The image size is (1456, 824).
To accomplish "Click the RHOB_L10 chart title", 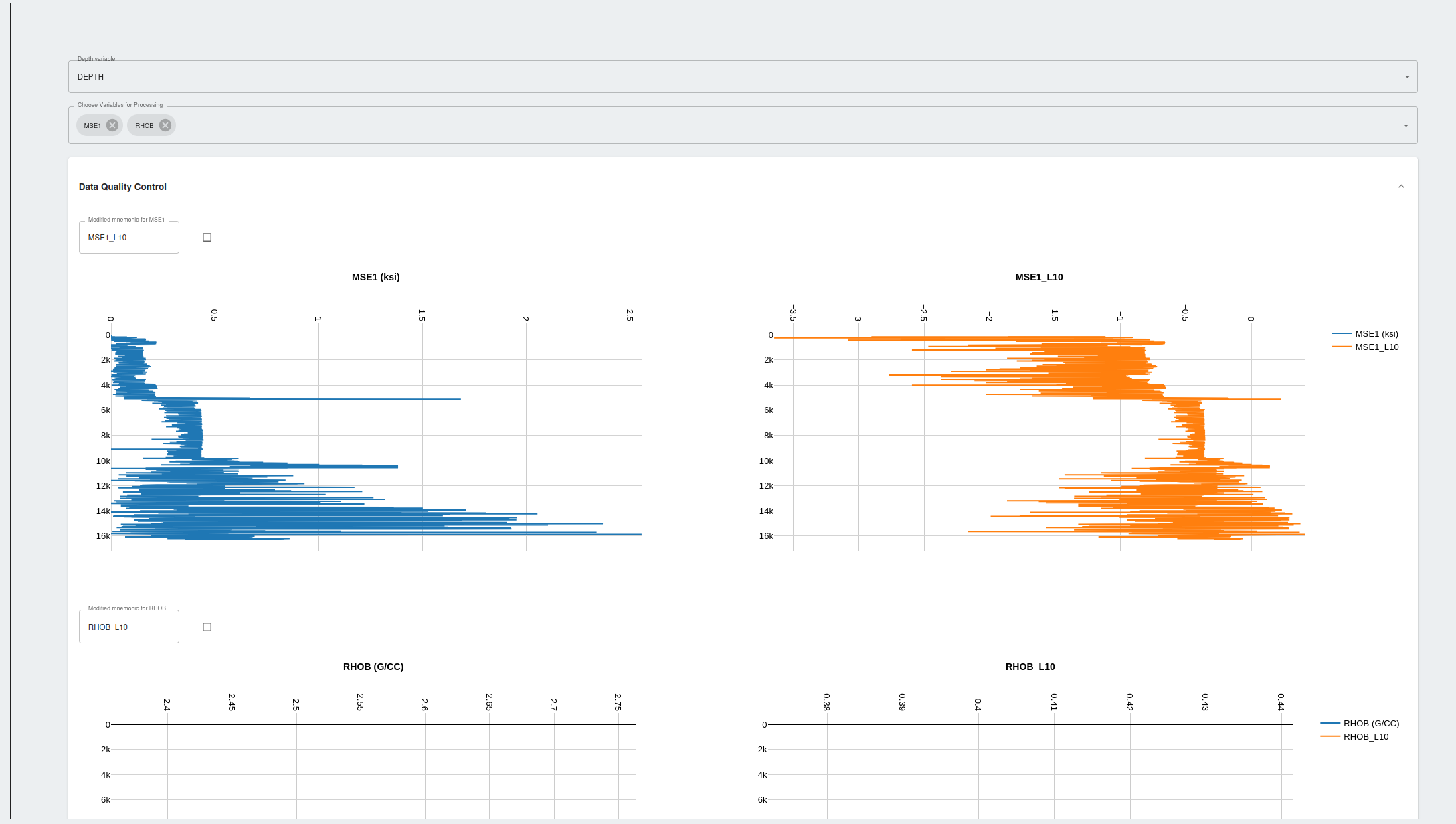I will pos(1030,667).
